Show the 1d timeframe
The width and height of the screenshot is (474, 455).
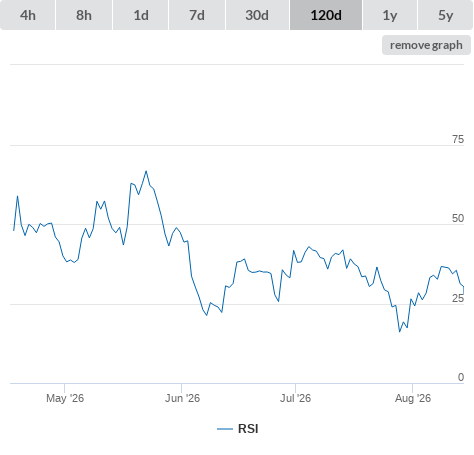[141, 15]
